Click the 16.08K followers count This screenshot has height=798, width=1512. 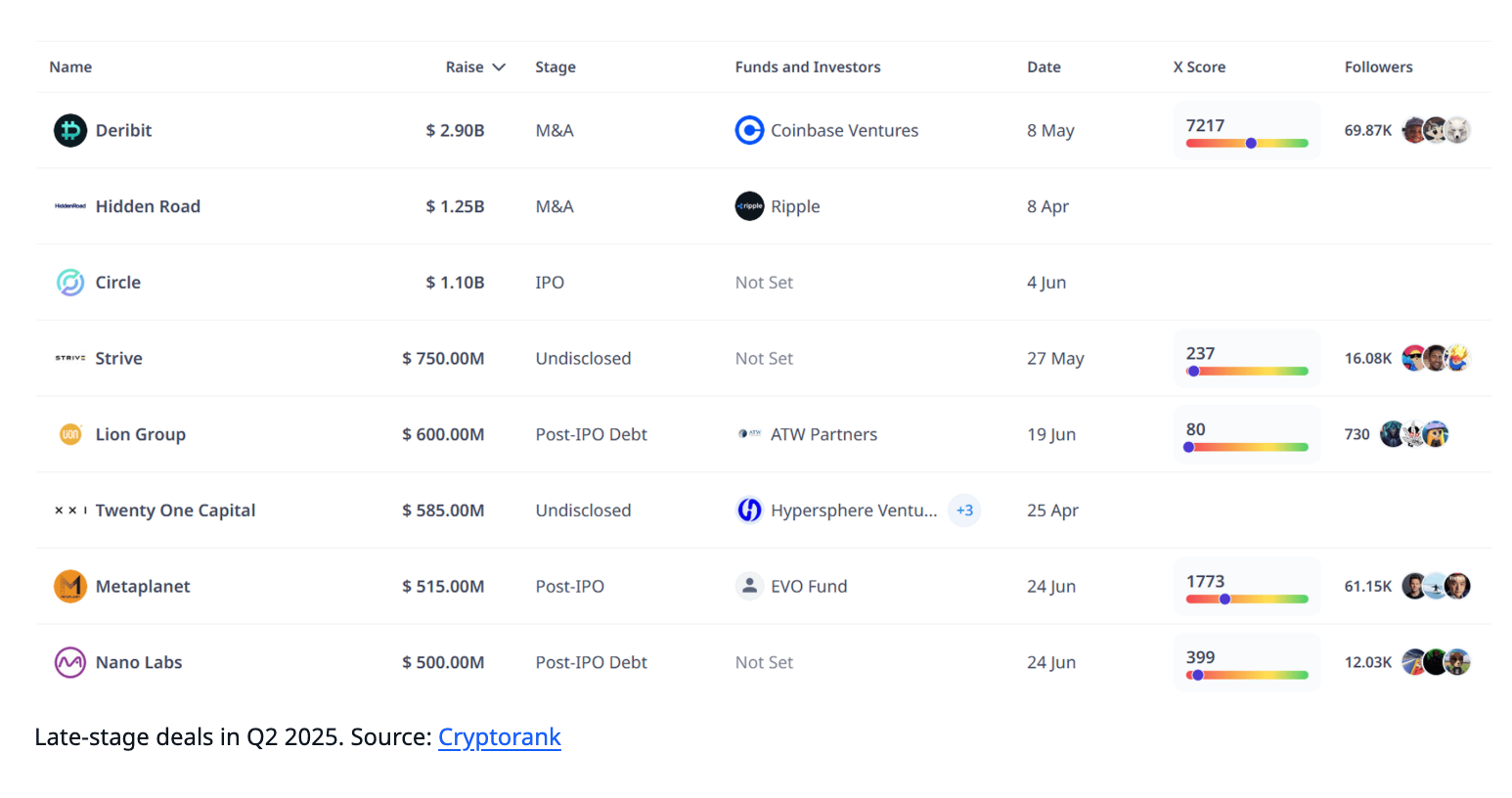click(x=1367, y=358)
